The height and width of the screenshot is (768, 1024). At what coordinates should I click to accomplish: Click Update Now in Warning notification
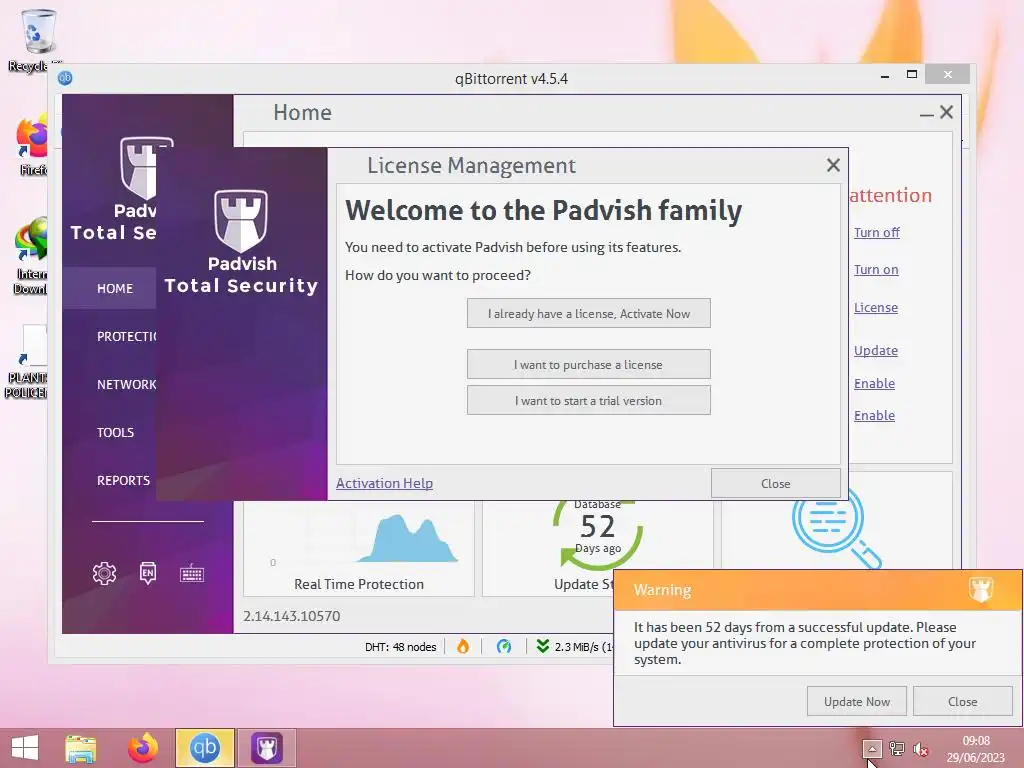coord(857,701)
